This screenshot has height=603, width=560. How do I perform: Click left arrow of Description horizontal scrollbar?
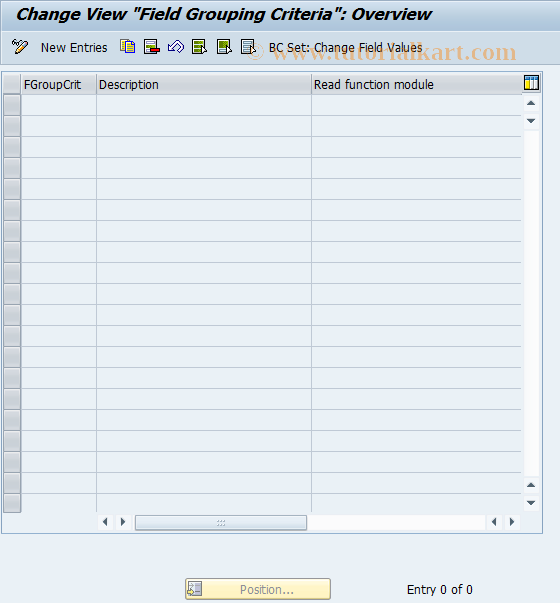click(x=105, y=522)
